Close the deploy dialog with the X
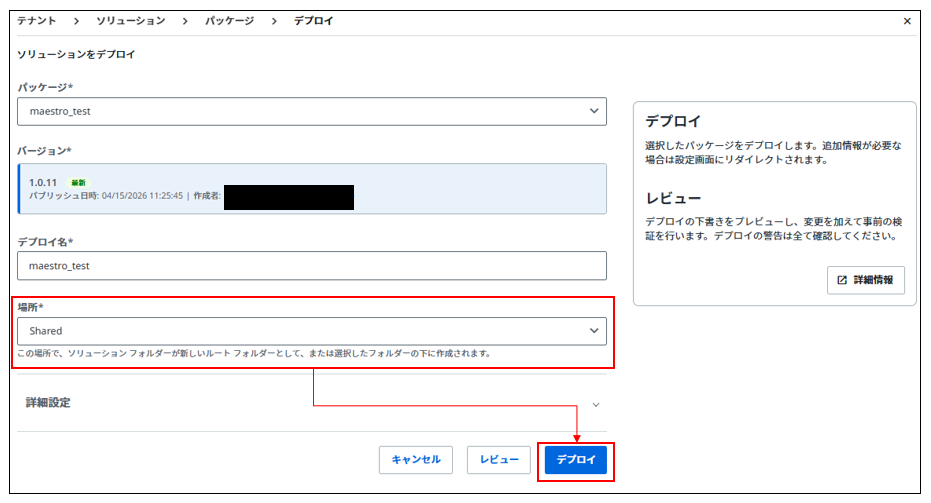The width and height of the screenshot is (931, 503). pyautogui.click(x=907, y=21)
